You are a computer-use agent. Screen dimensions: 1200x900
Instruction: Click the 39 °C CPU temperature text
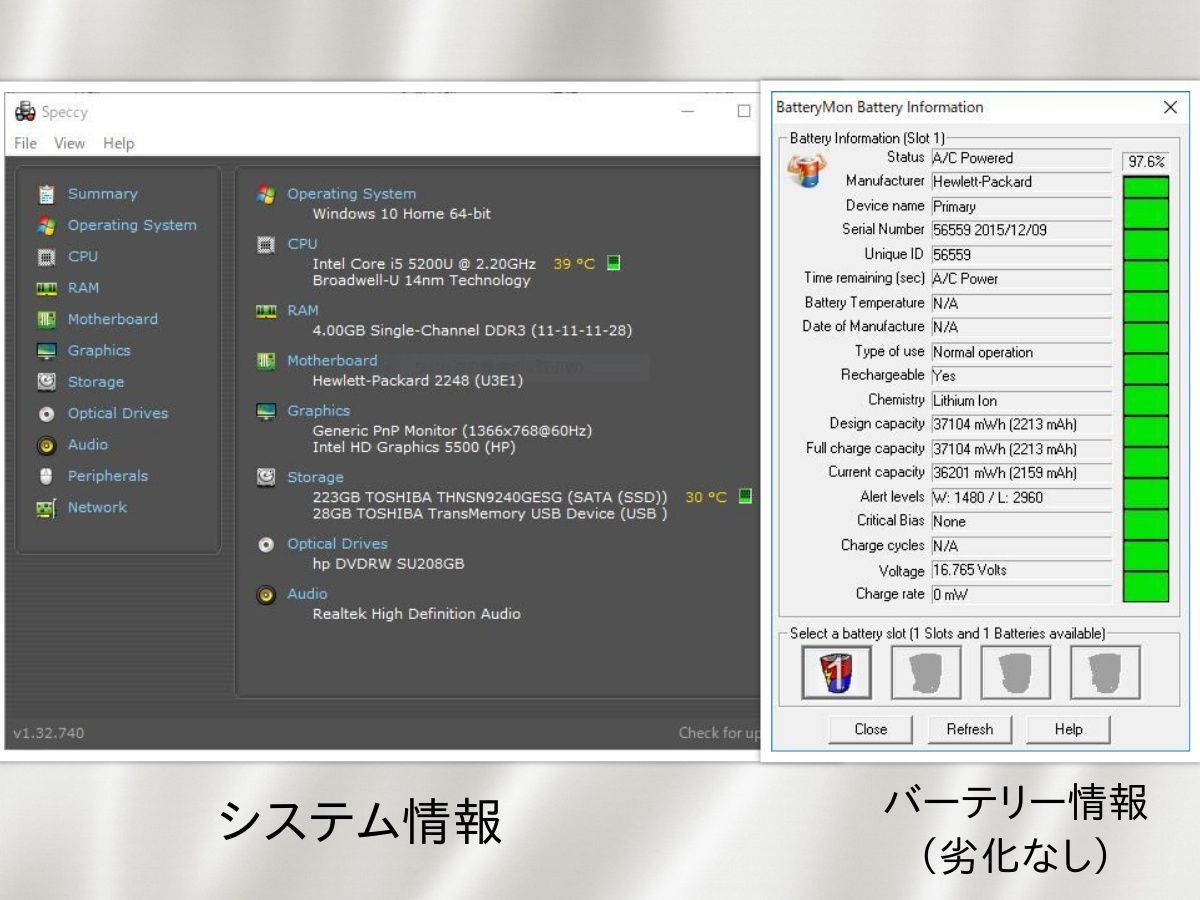(x=574, y=264)
